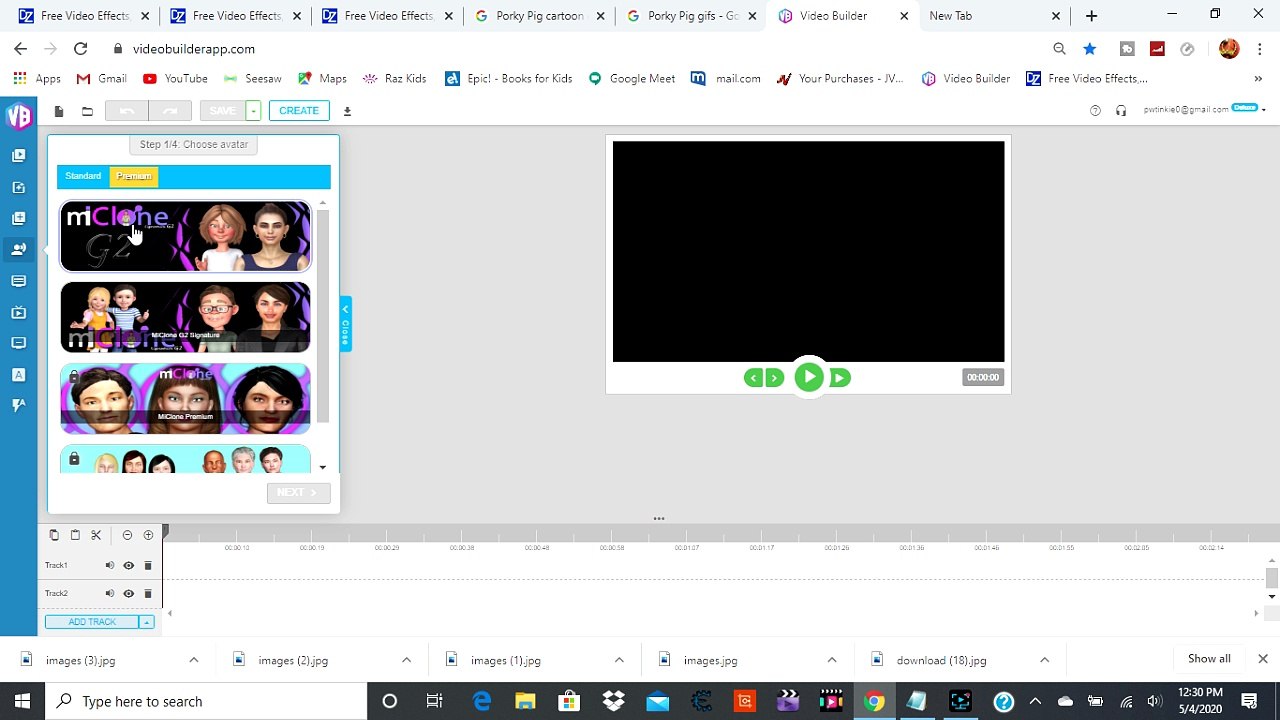Mute the Track2 audio

[110, 594]
